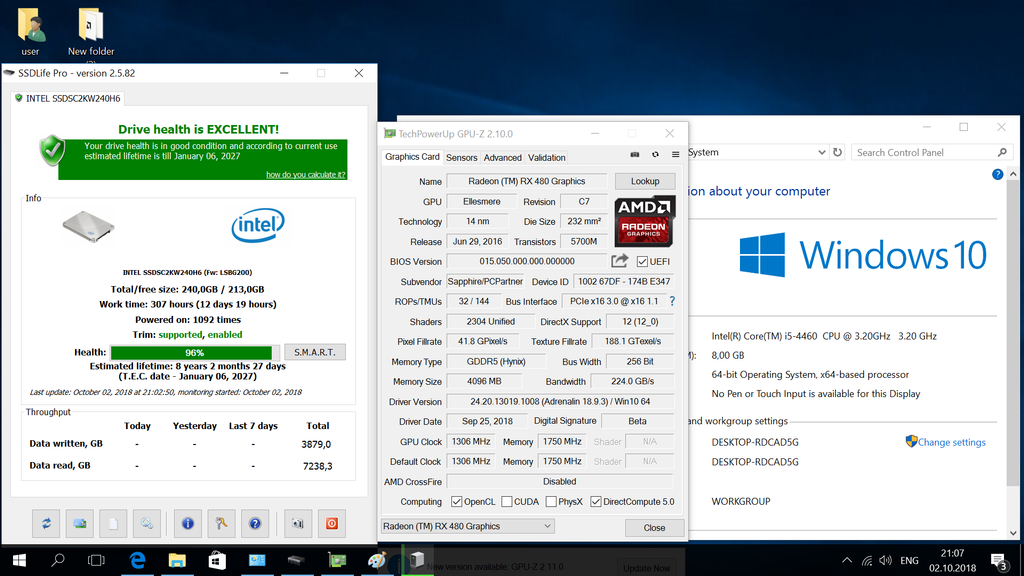The width and height of the screenshot is (1024, 576).
Task: Toggle the OpenCL checkbox
Action: tap(457, 502)
